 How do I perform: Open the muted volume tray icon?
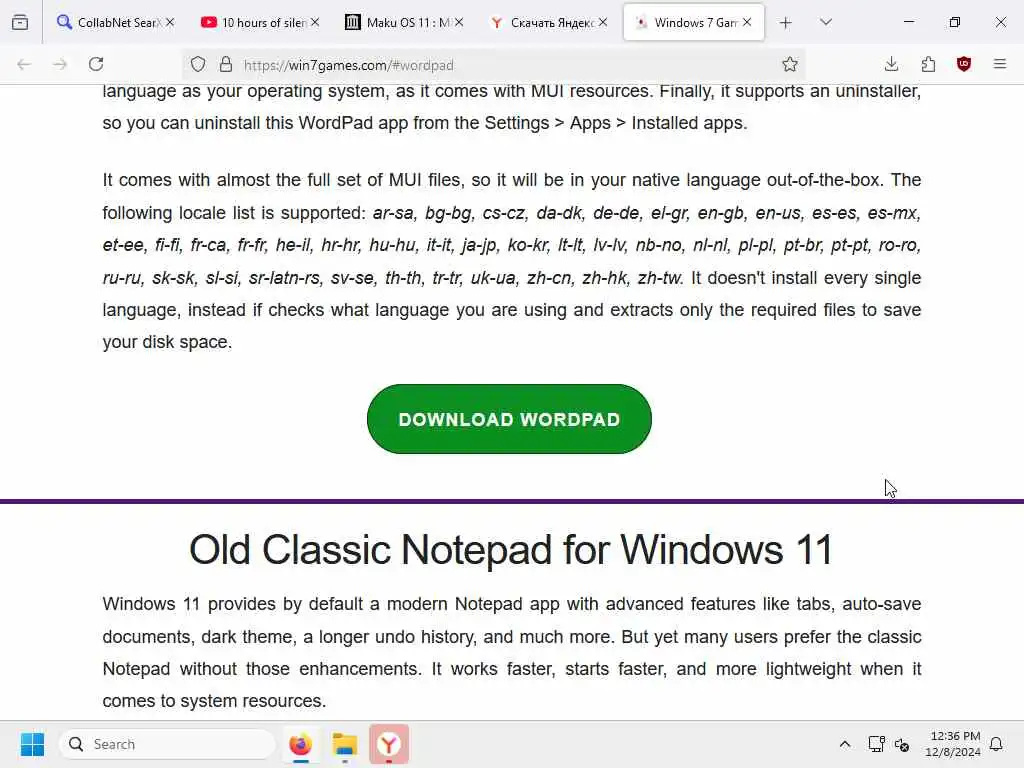pyautogui.click(x=902, y=744)
